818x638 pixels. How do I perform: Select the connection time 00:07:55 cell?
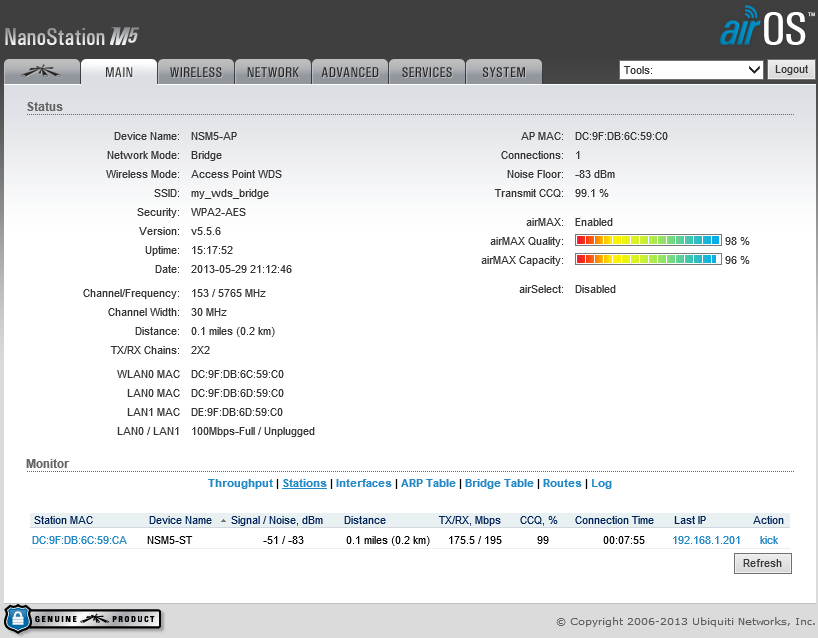[x=624, y=540]
